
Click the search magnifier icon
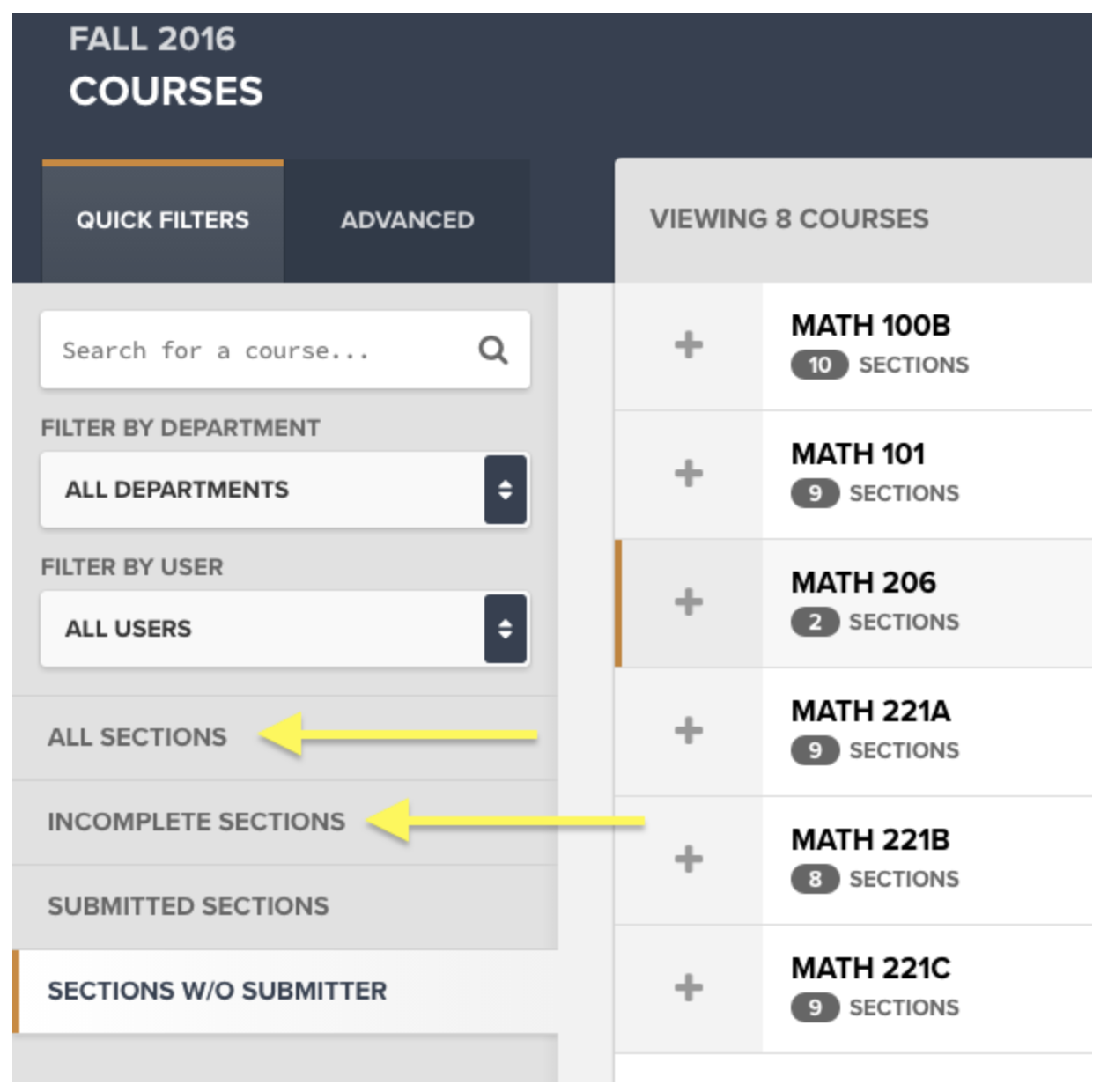pyautogui.click(x=492, y=350)
